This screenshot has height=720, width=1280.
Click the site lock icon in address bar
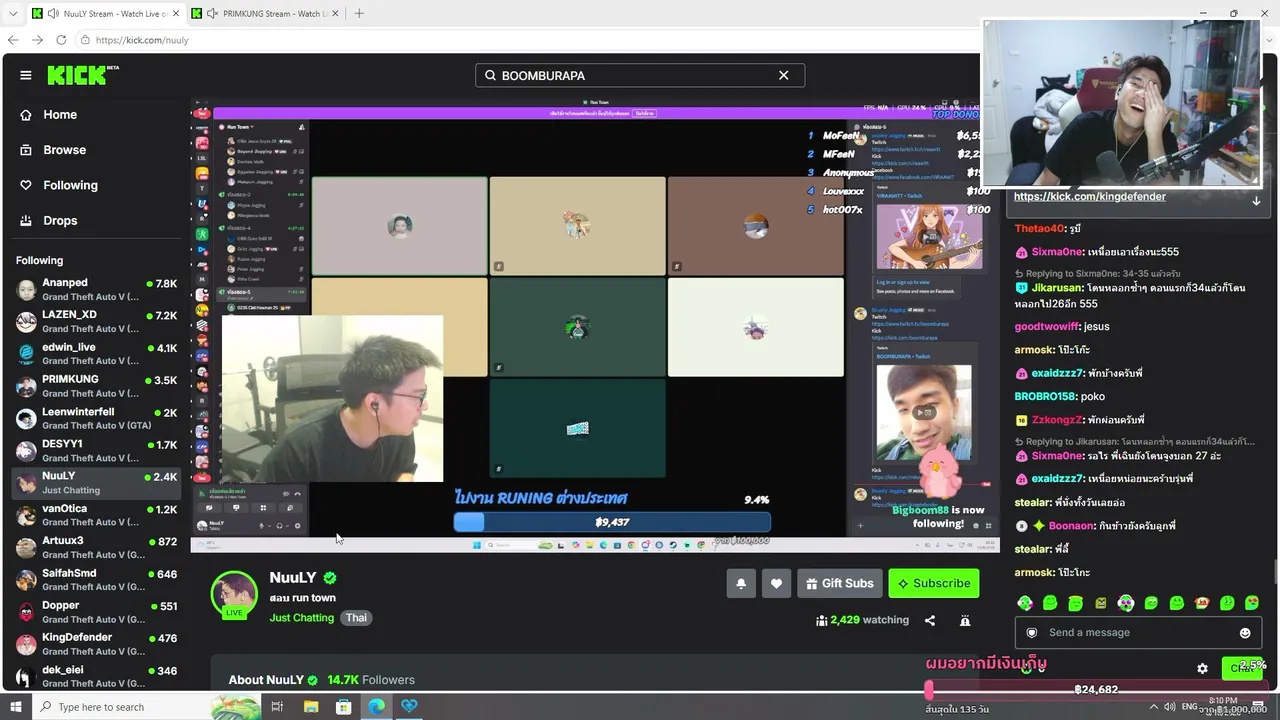click(x=86, y=40)
